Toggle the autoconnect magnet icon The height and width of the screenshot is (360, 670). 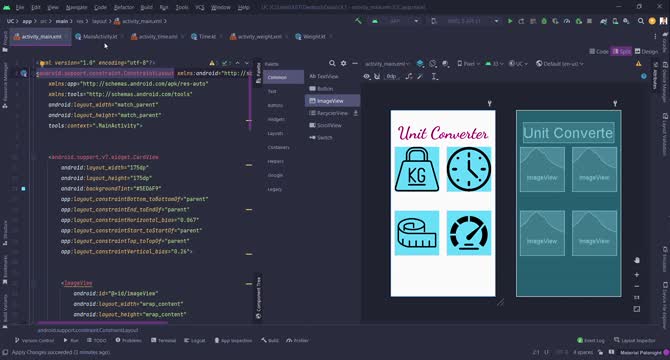pos(377,76)
